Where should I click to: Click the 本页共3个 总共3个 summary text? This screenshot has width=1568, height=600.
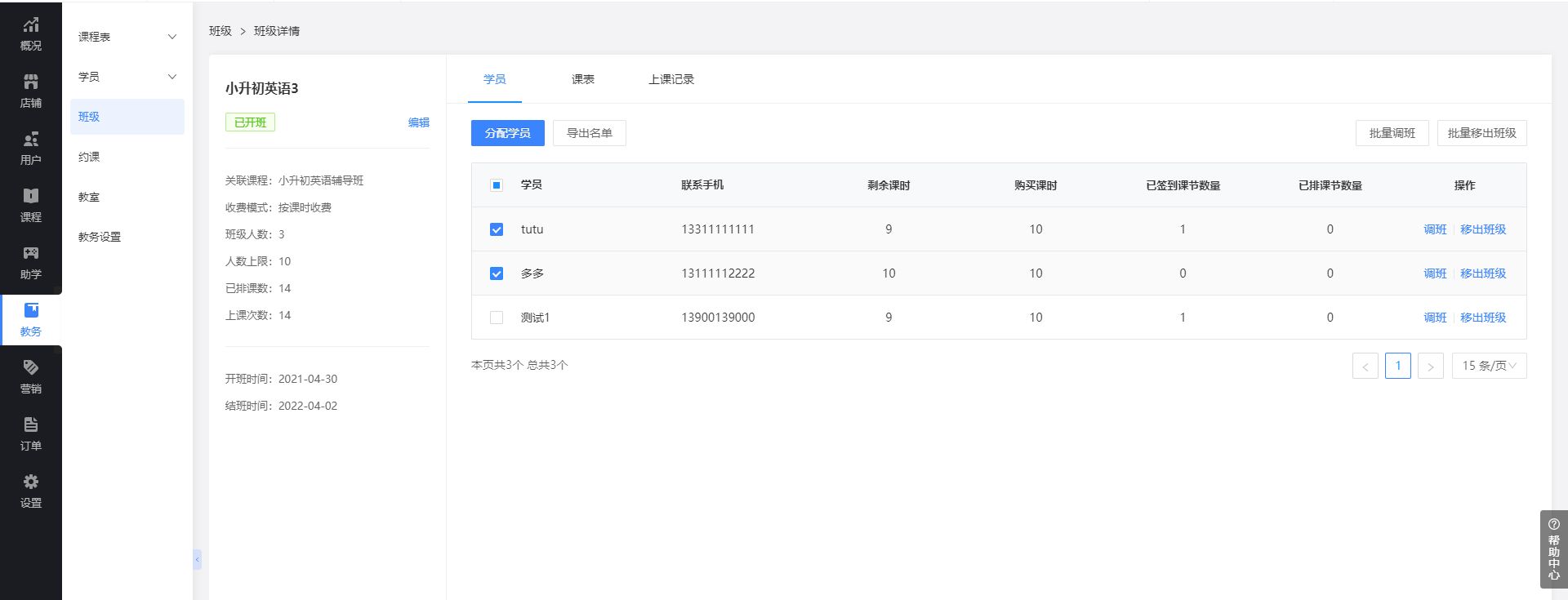coord(519,365)
